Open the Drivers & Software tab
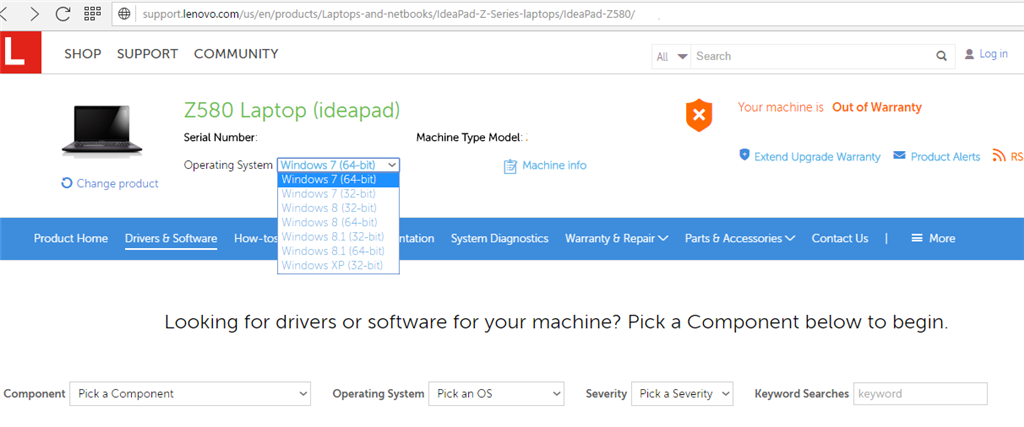The image size is (1024, 427). [x=171, y=238]
